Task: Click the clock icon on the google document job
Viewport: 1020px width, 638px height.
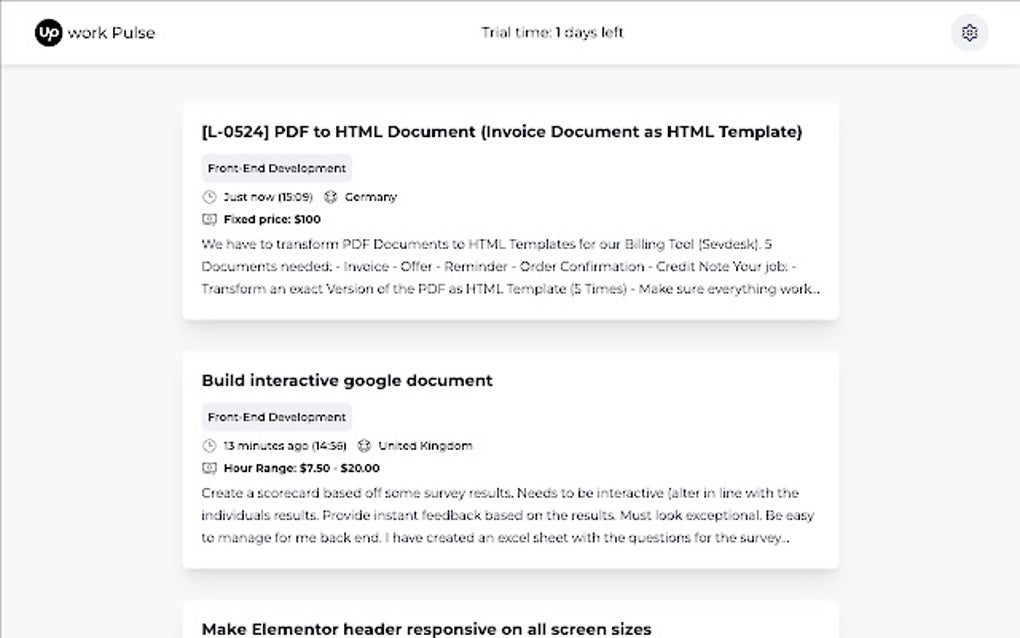Action: 208,445
